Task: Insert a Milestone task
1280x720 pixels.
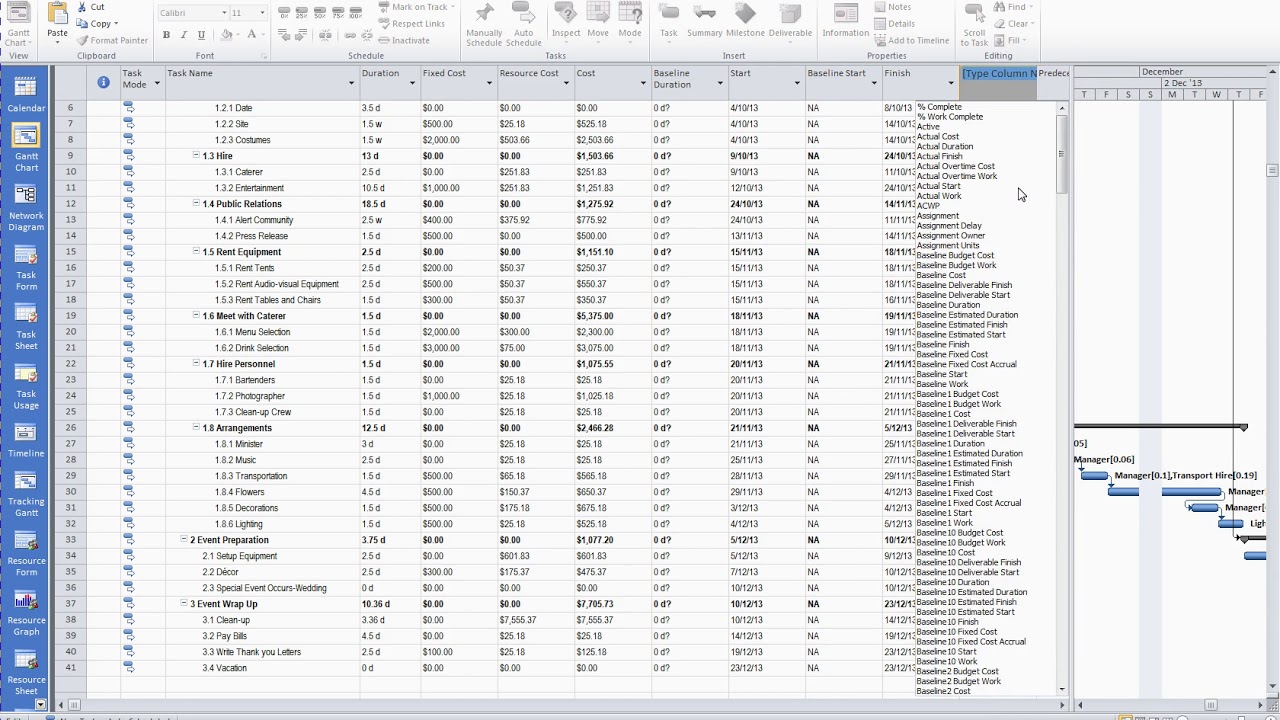Action: pyautogui.click(x=745, y=22)
